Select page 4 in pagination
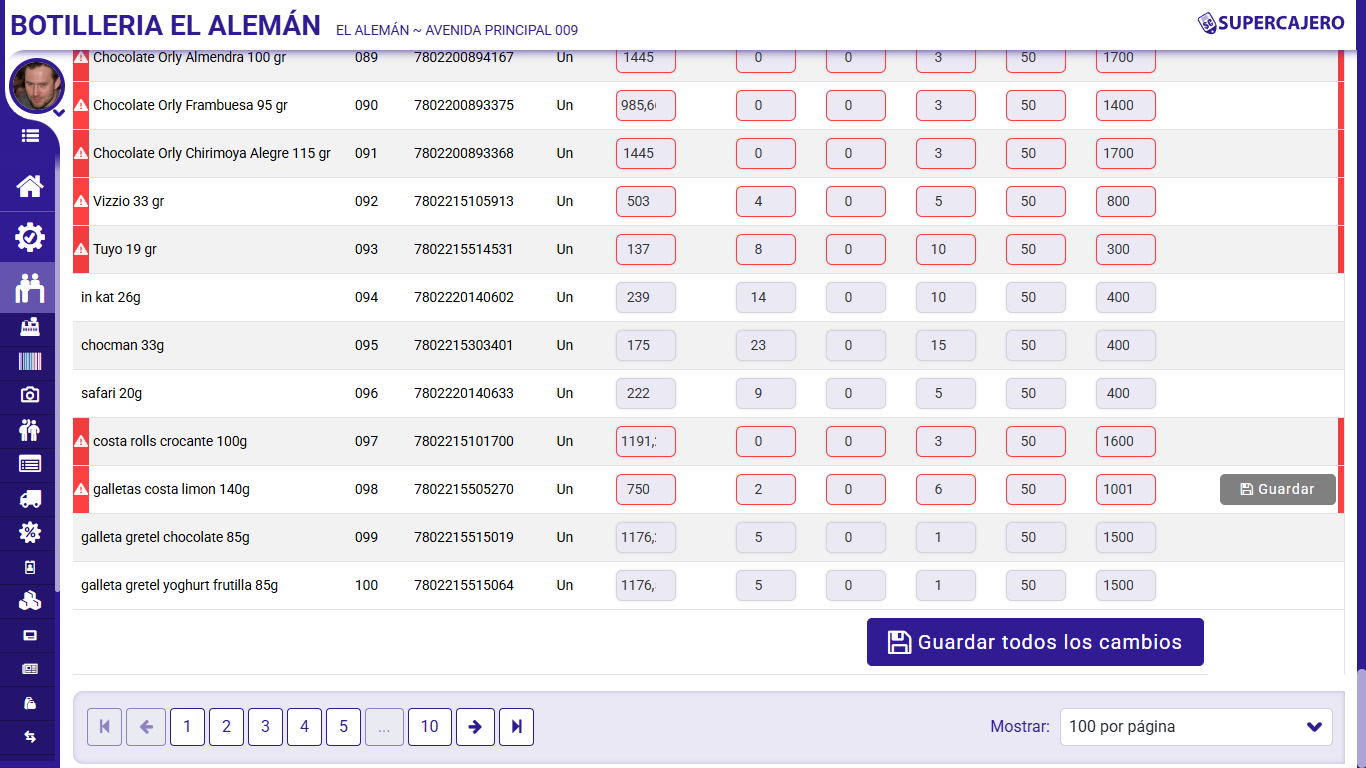 304,727
